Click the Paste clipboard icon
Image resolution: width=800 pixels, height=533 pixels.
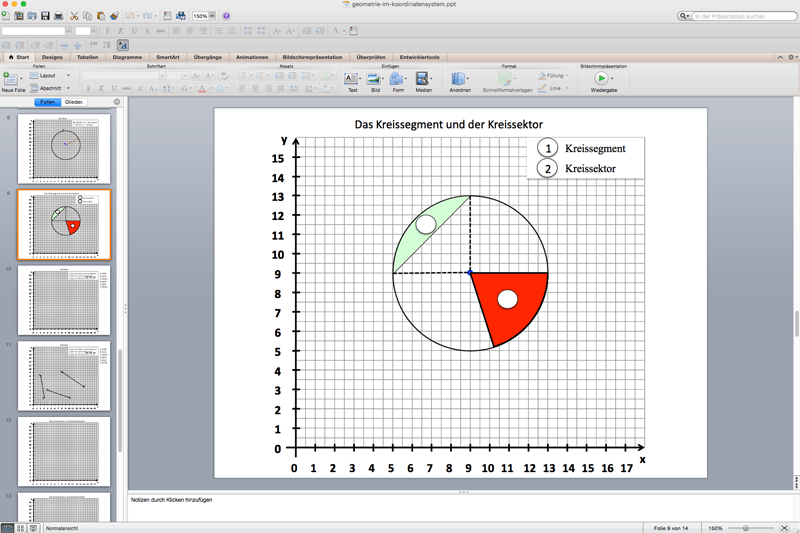(x=101, y=16)
